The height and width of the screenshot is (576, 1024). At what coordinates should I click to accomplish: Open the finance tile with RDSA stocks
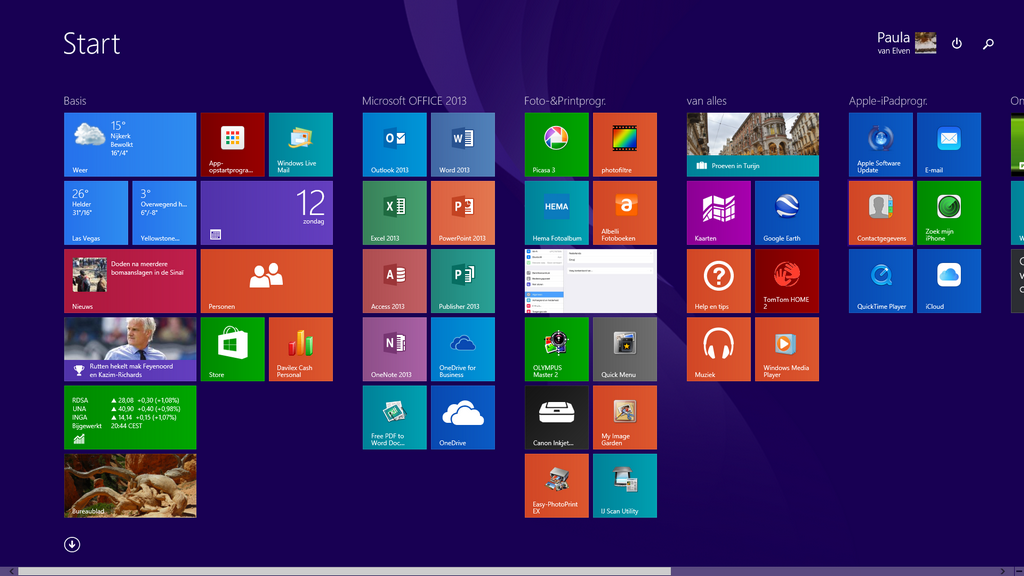(130, 417)
